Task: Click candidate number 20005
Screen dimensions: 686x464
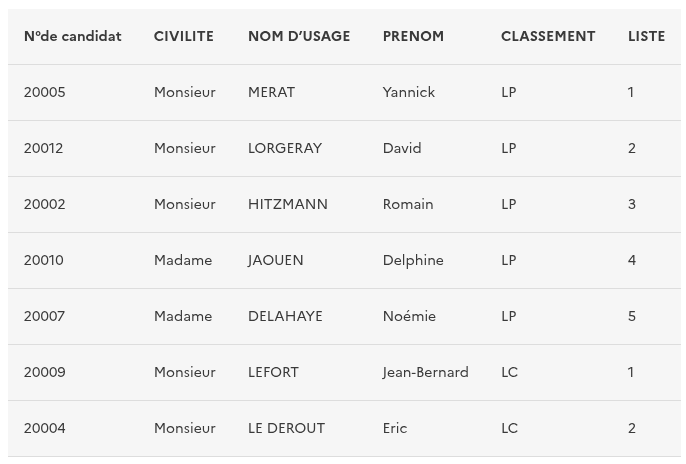Action: (45, 92)
